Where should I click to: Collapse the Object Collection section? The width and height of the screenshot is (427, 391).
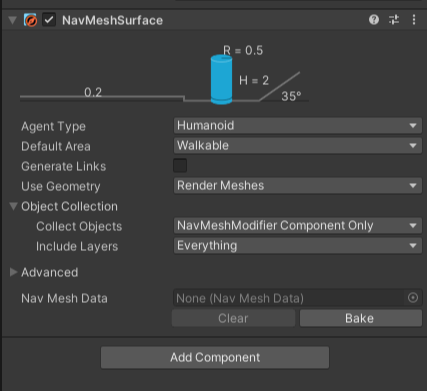pos(13,206)
